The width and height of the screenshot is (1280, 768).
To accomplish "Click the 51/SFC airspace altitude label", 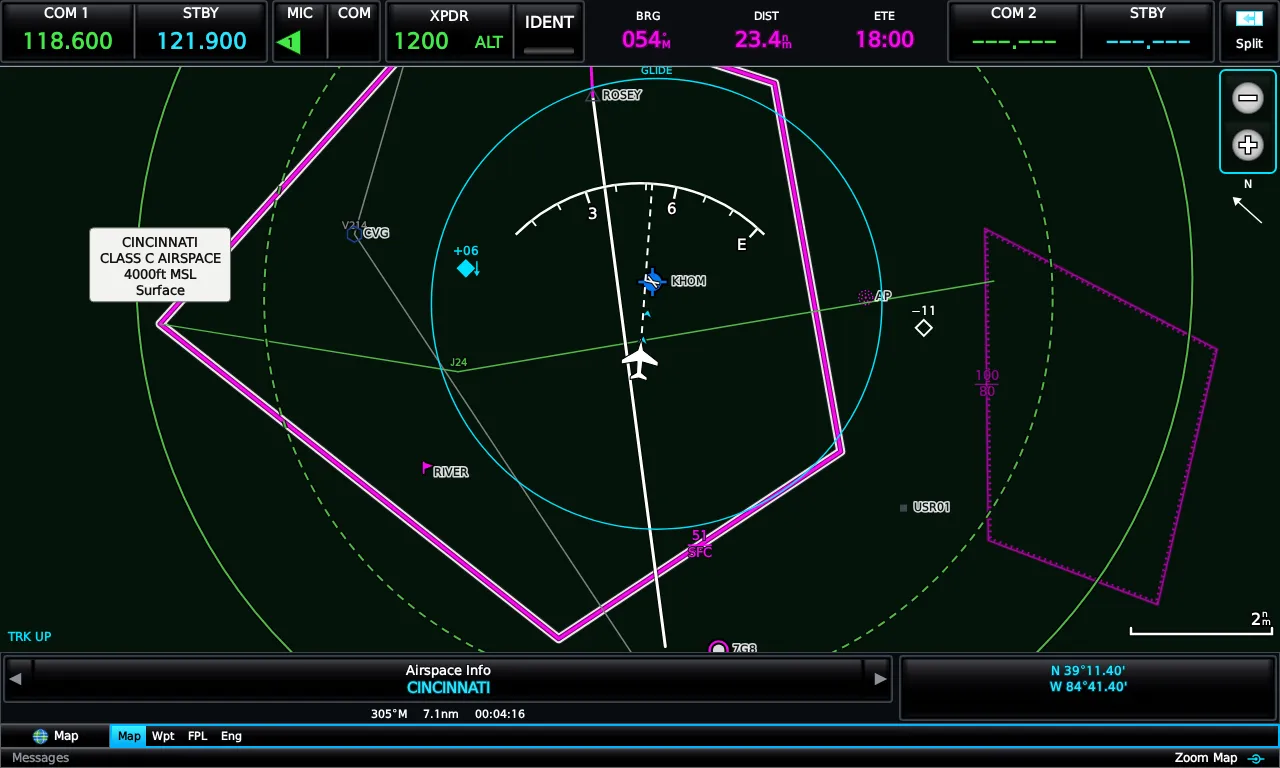I will point(700,544).
